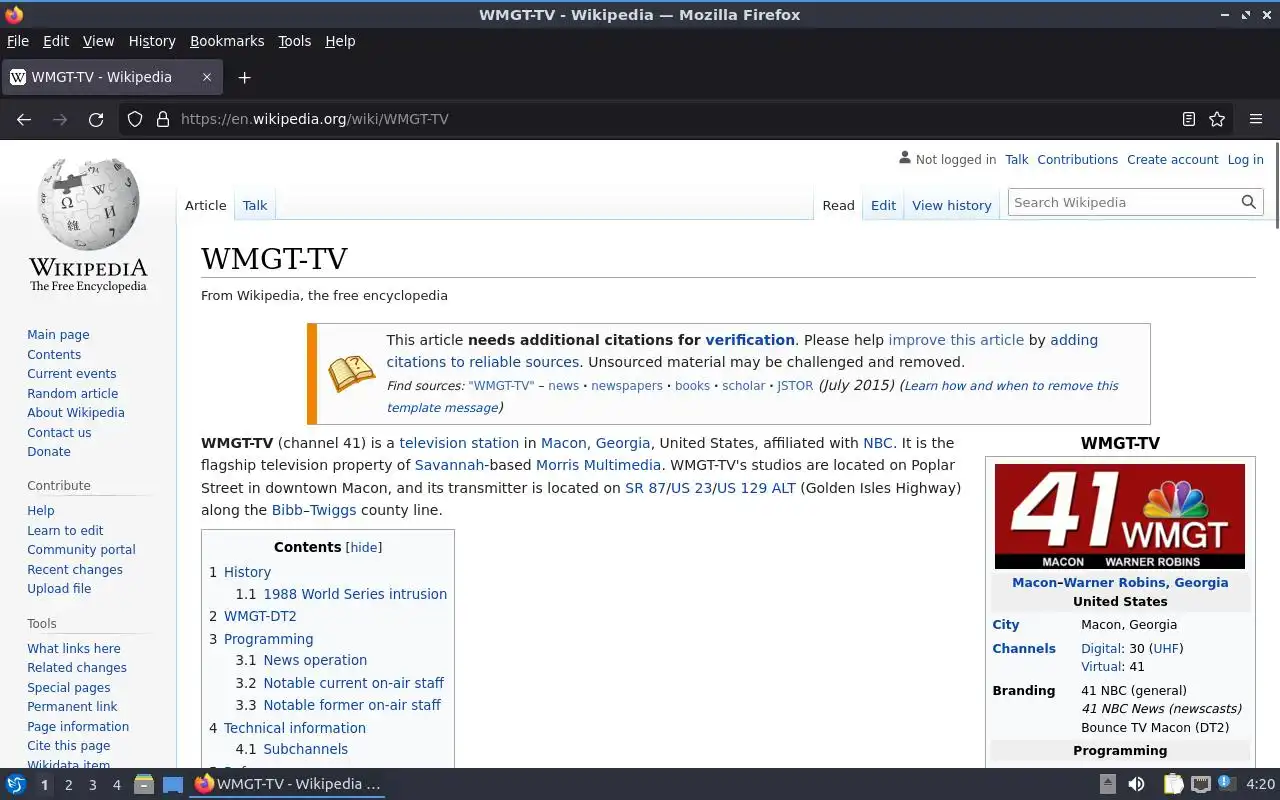
Task: Click the notification alert tray icon
Action: click(1227, 784)
